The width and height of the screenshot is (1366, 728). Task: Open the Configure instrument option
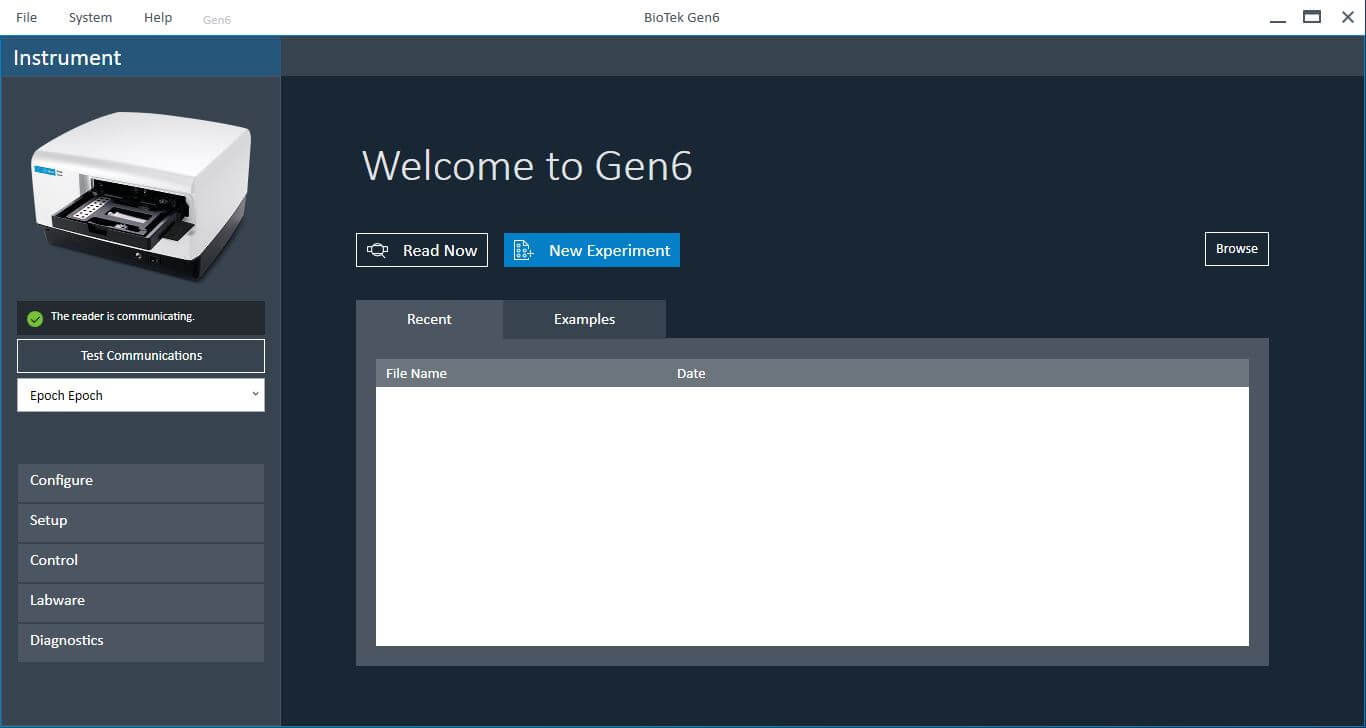pos(141,481)
